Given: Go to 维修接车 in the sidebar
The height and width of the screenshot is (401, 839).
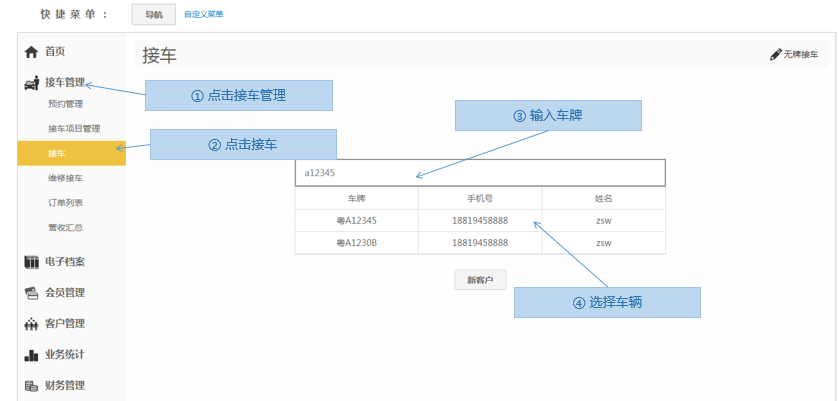Looking at the screenshot, I should (65, 178).
